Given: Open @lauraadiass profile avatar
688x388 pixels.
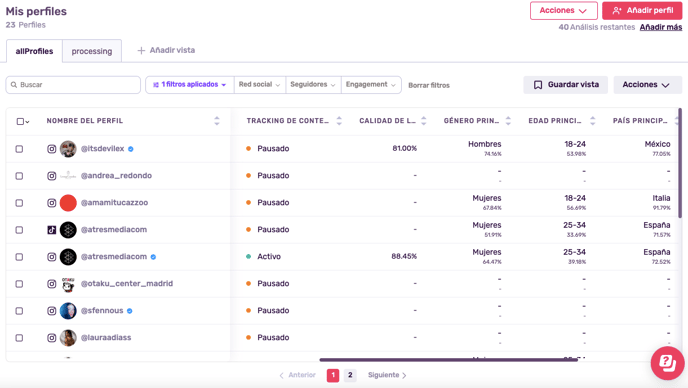Looking at the screenshot, I should pyautogui.click(x=68, y=338).
